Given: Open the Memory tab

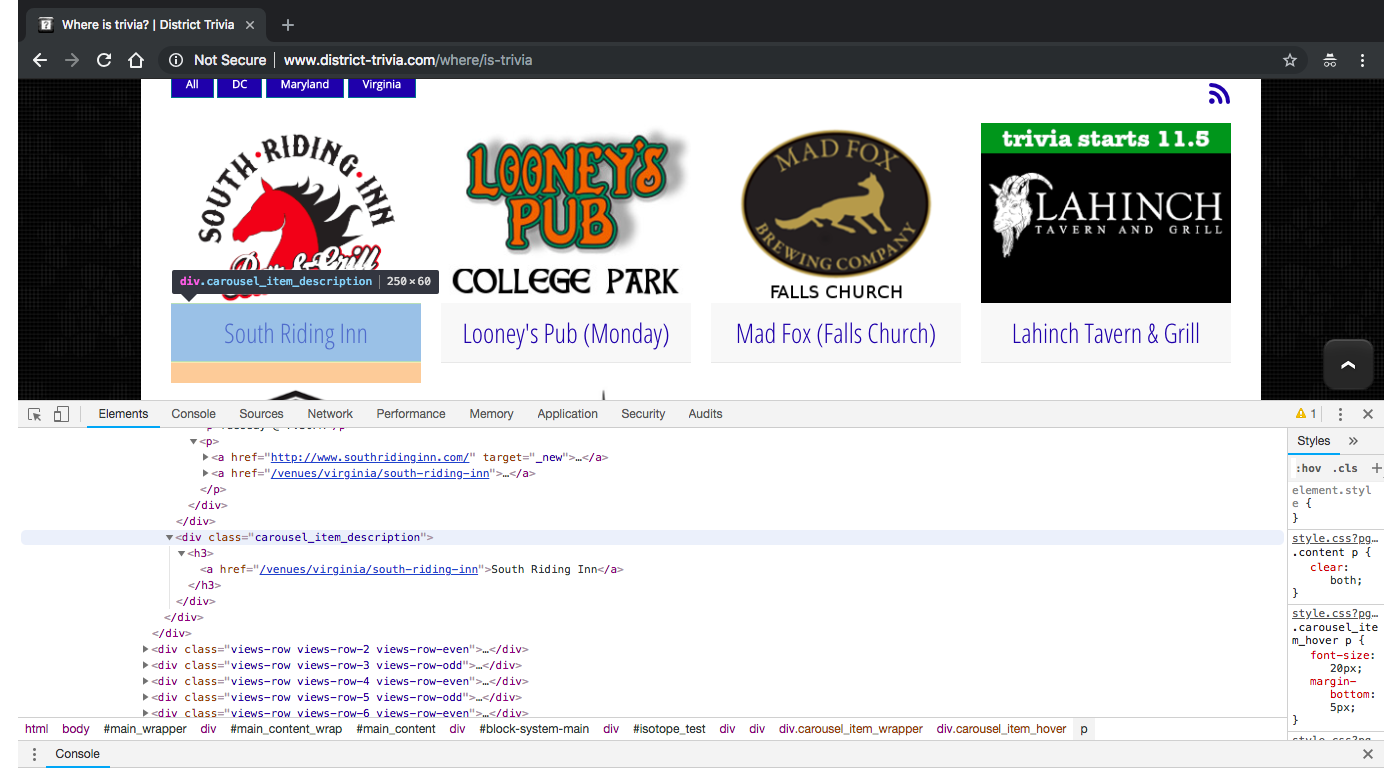Looking at the screenshot, I should click(x=491, y=414).
